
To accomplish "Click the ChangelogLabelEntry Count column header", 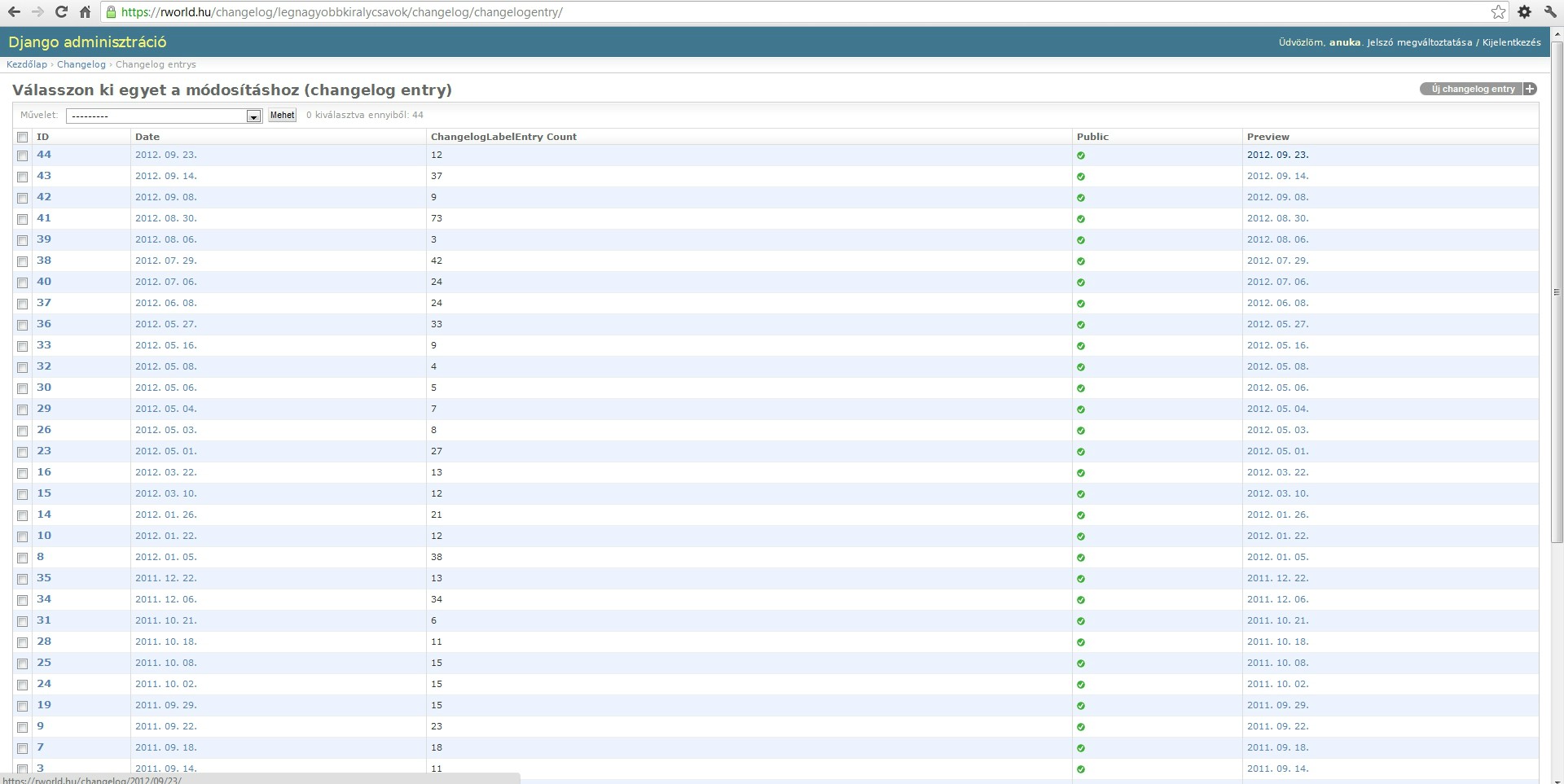I will [x=503, y=137].
